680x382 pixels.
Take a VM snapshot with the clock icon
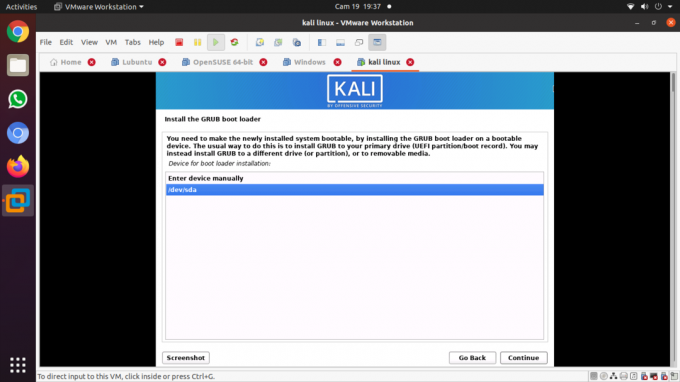(260, 42)
